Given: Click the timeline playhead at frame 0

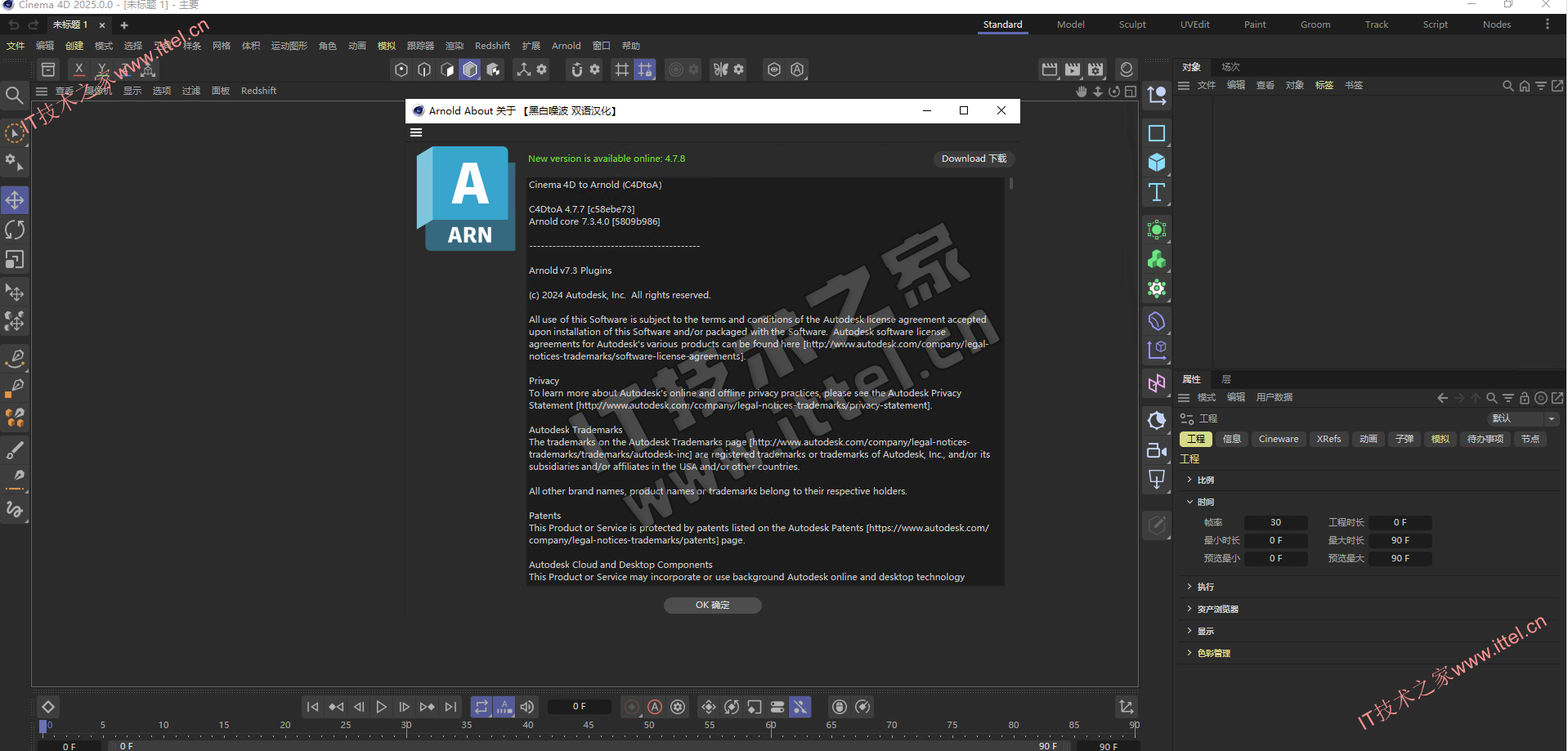Looking at the screenshot, I should click(x=43, y=726).
